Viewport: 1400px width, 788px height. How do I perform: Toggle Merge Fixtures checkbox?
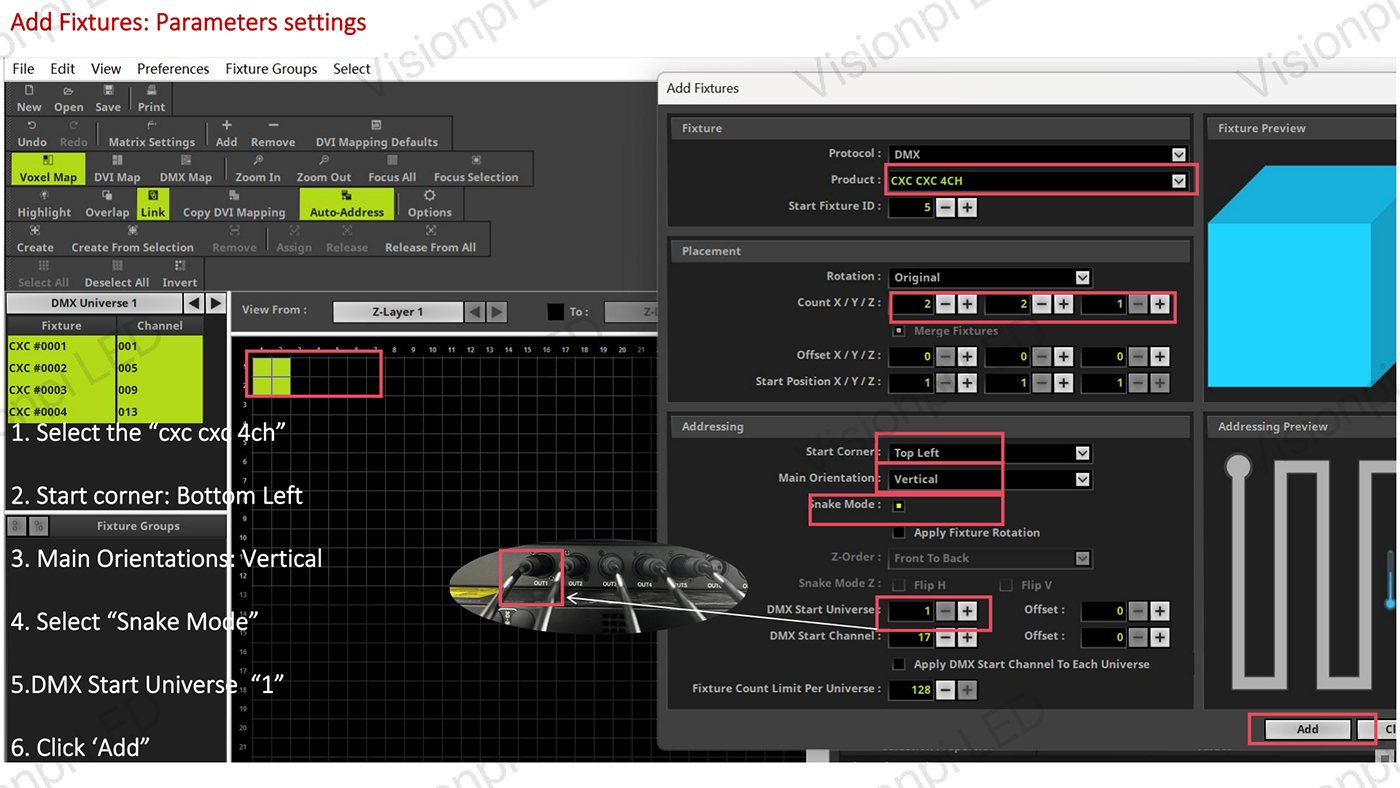[899, 331]
